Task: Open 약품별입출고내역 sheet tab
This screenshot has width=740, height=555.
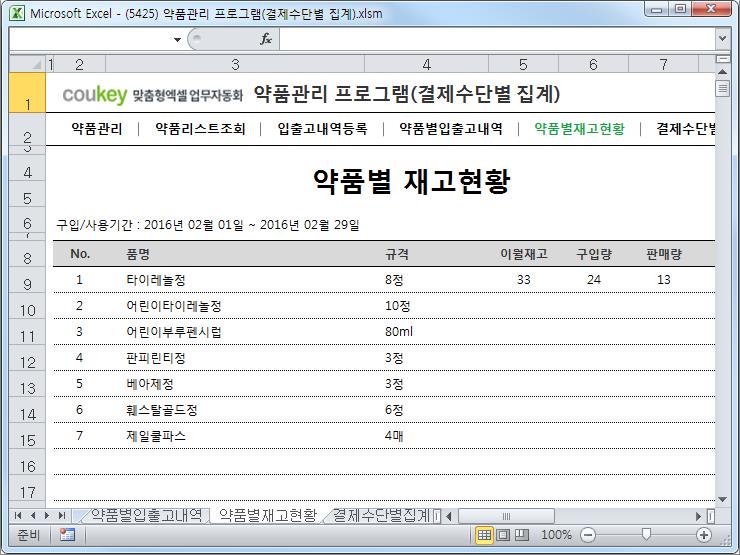Action: point(146,515)
